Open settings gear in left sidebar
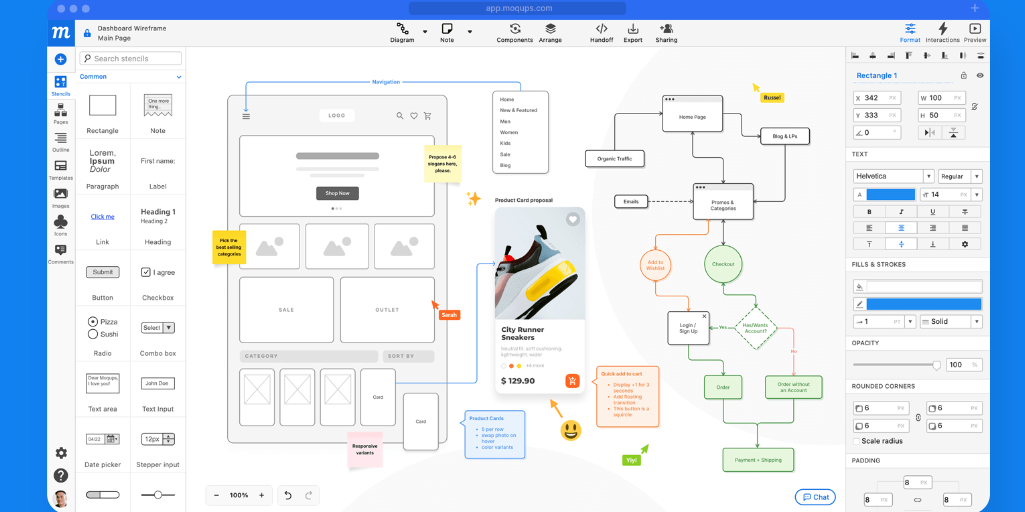Screen dimensions: 1025x512 point(61,453)
